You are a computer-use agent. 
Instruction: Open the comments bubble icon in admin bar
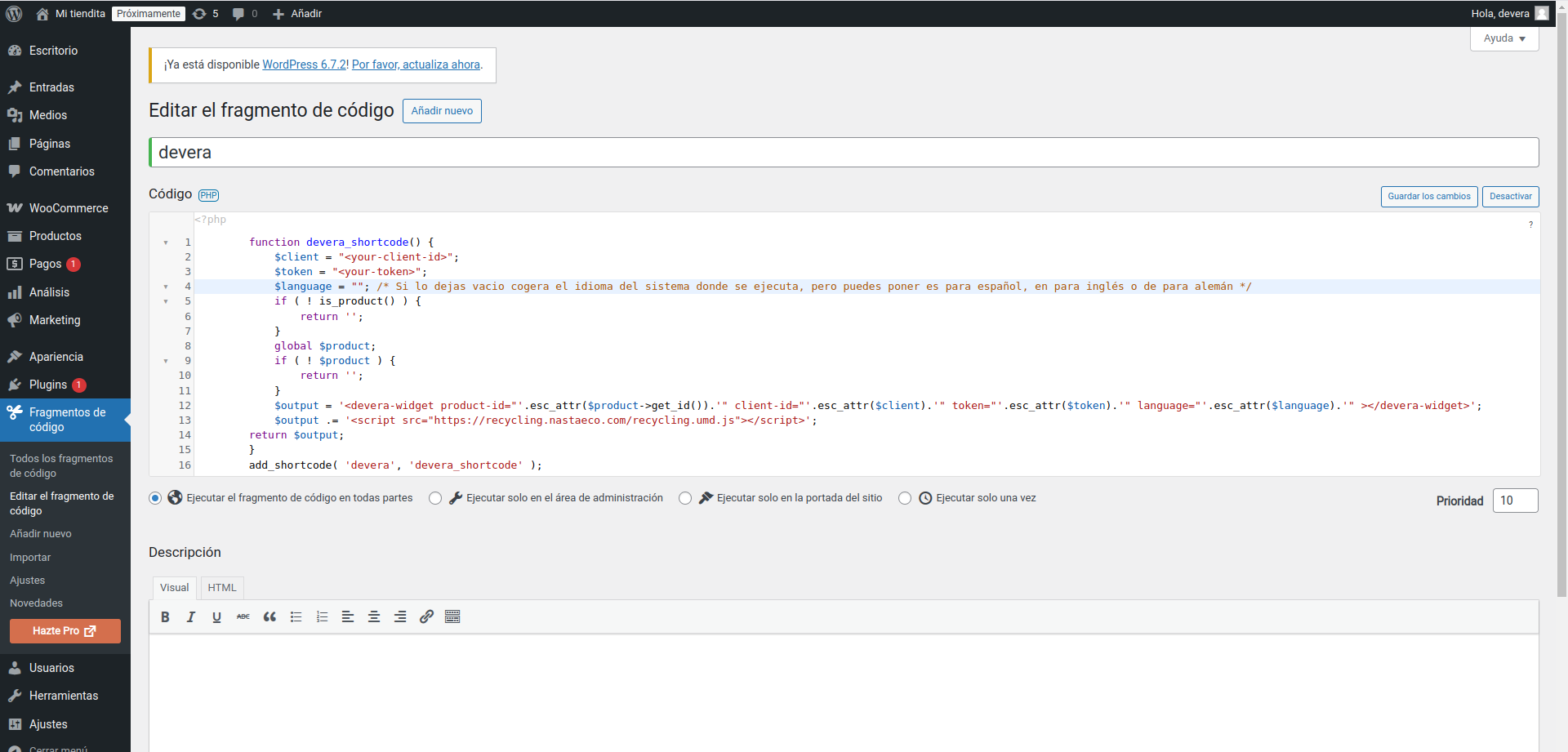(x=239, y=13)
